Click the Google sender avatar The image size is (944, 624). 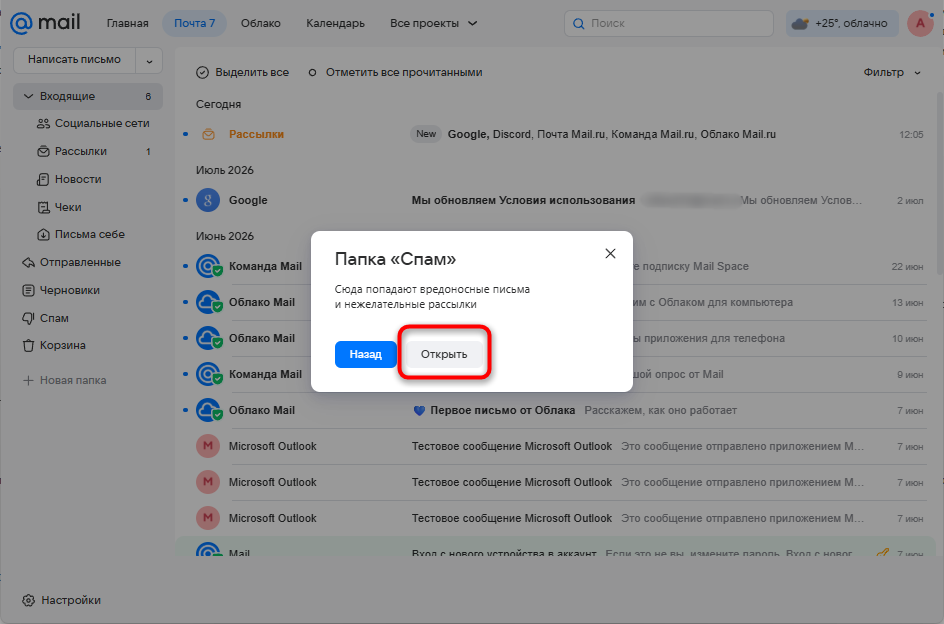(x=208, y=201)
